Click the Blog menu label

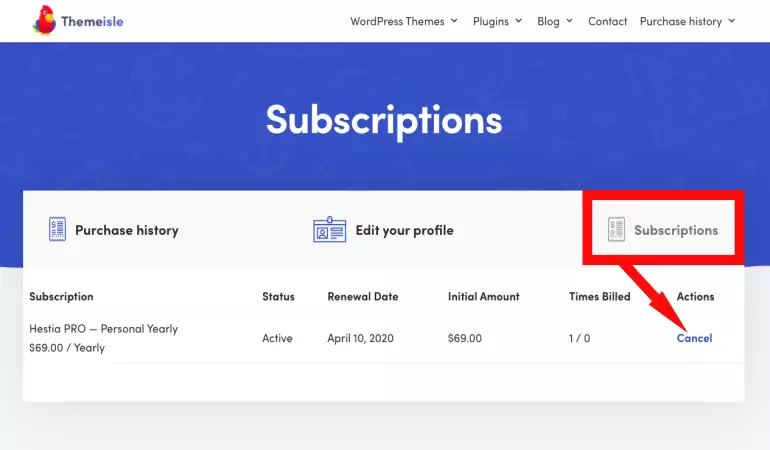click(548, 21)
